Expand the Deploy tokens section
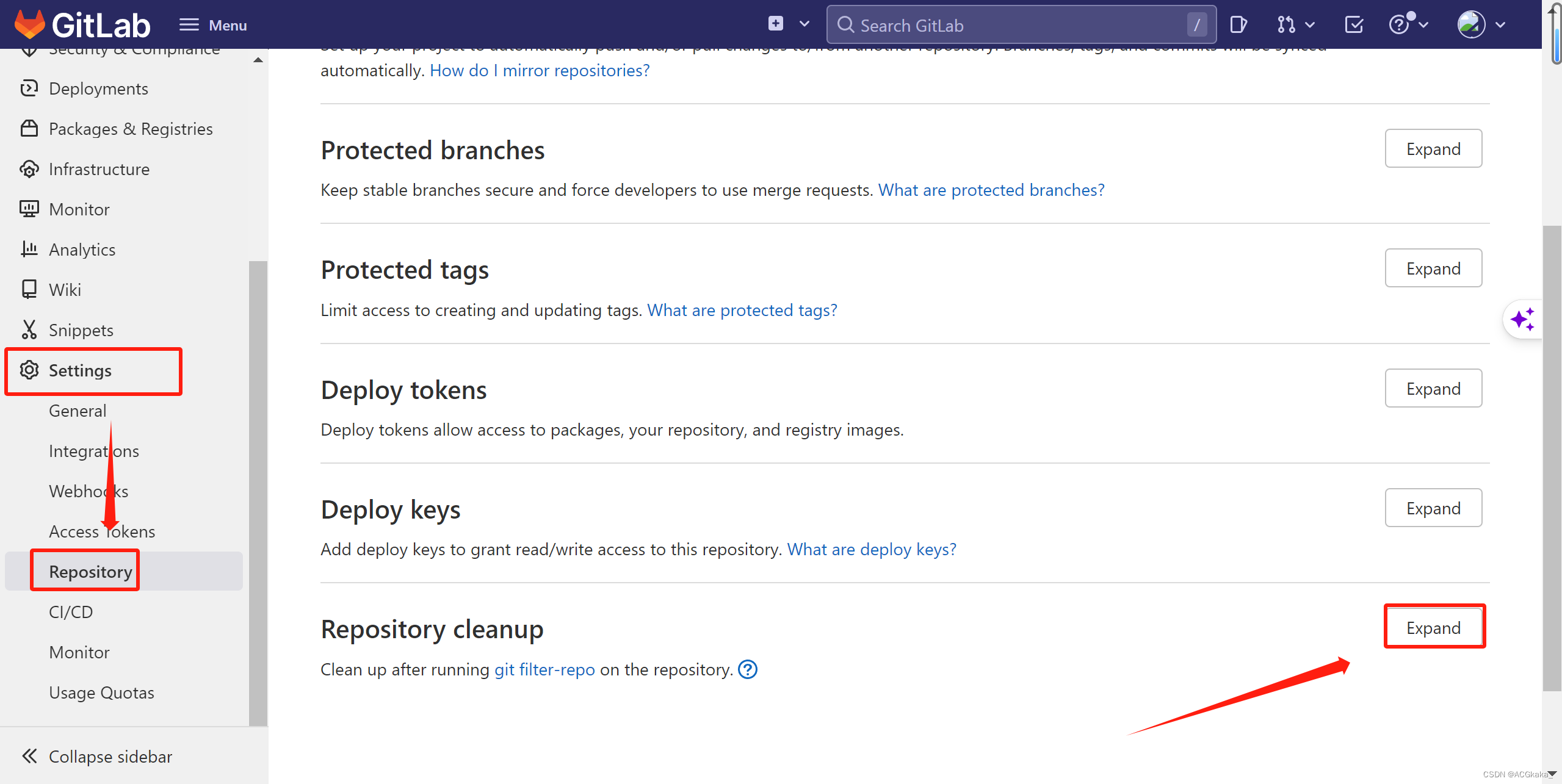This screenshot has width=1562, height=784. click(x=1433, y=389)
